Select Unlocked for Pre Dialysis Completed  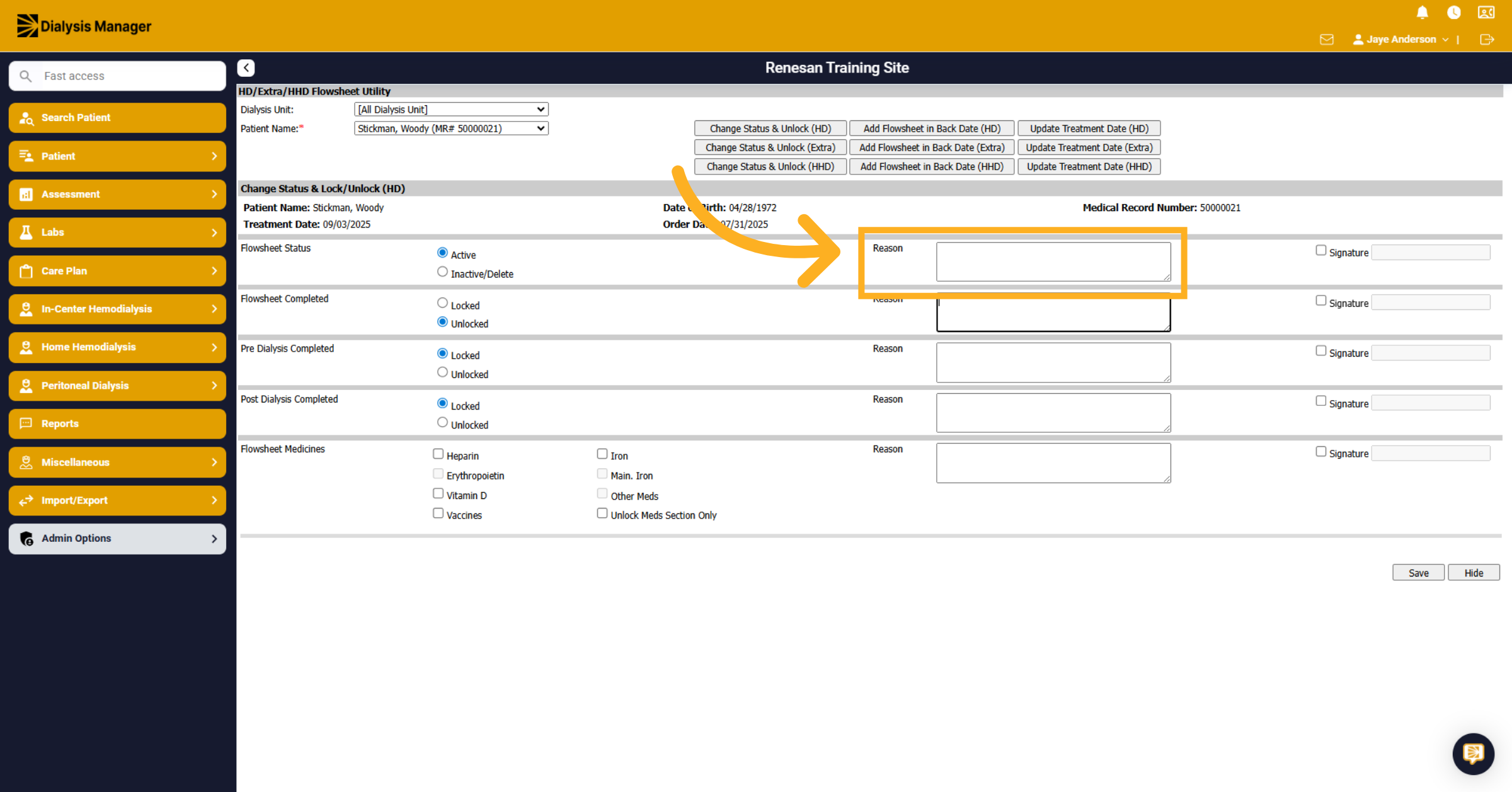442,372
